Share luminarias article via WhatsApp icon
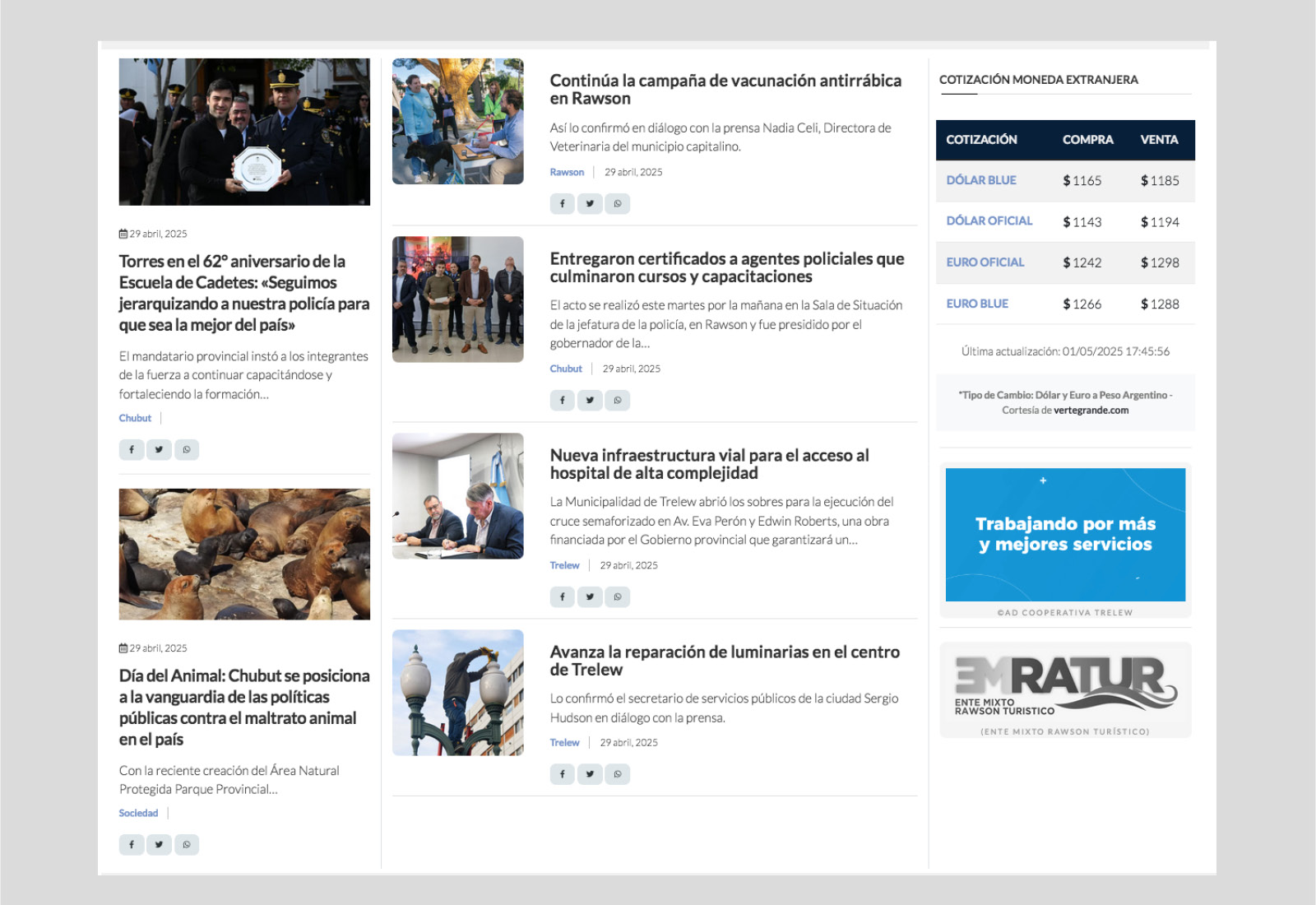 click(617, 774)
